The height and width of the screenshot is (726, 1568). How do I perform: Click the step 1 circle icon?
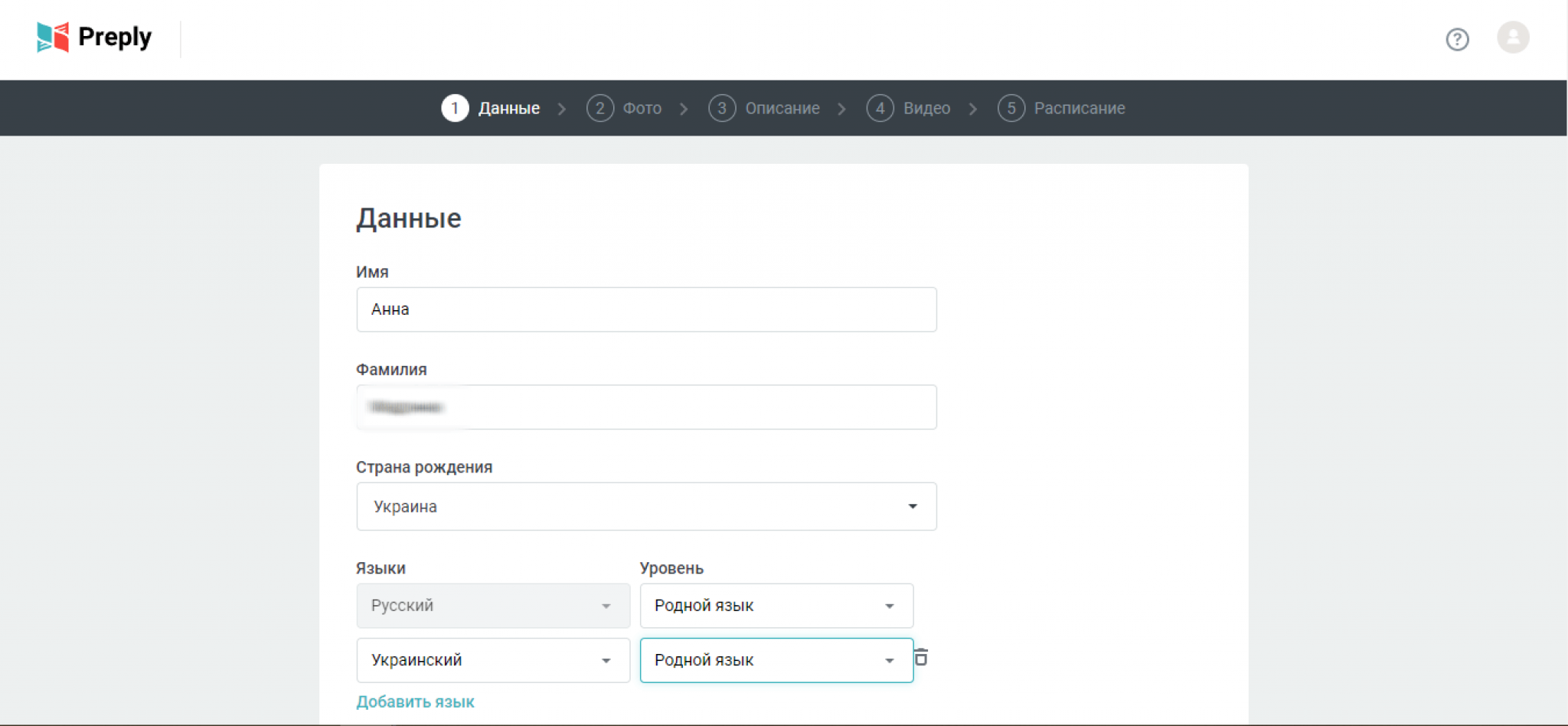(x=455, y=108)
